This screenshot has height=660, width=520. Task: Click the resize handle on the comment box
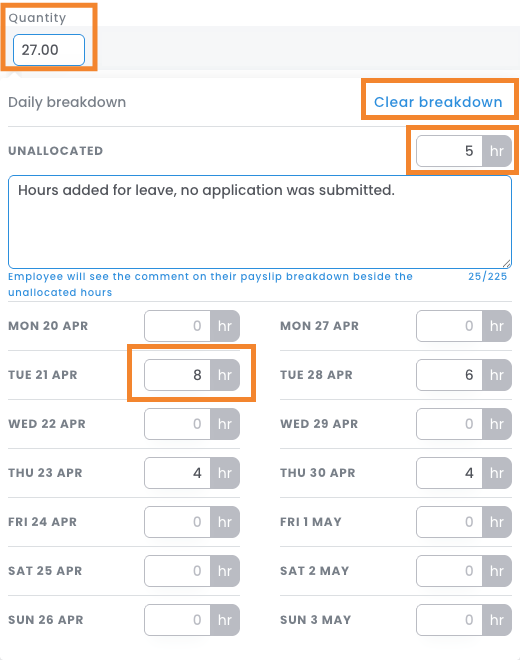click(x=507, y=263)
